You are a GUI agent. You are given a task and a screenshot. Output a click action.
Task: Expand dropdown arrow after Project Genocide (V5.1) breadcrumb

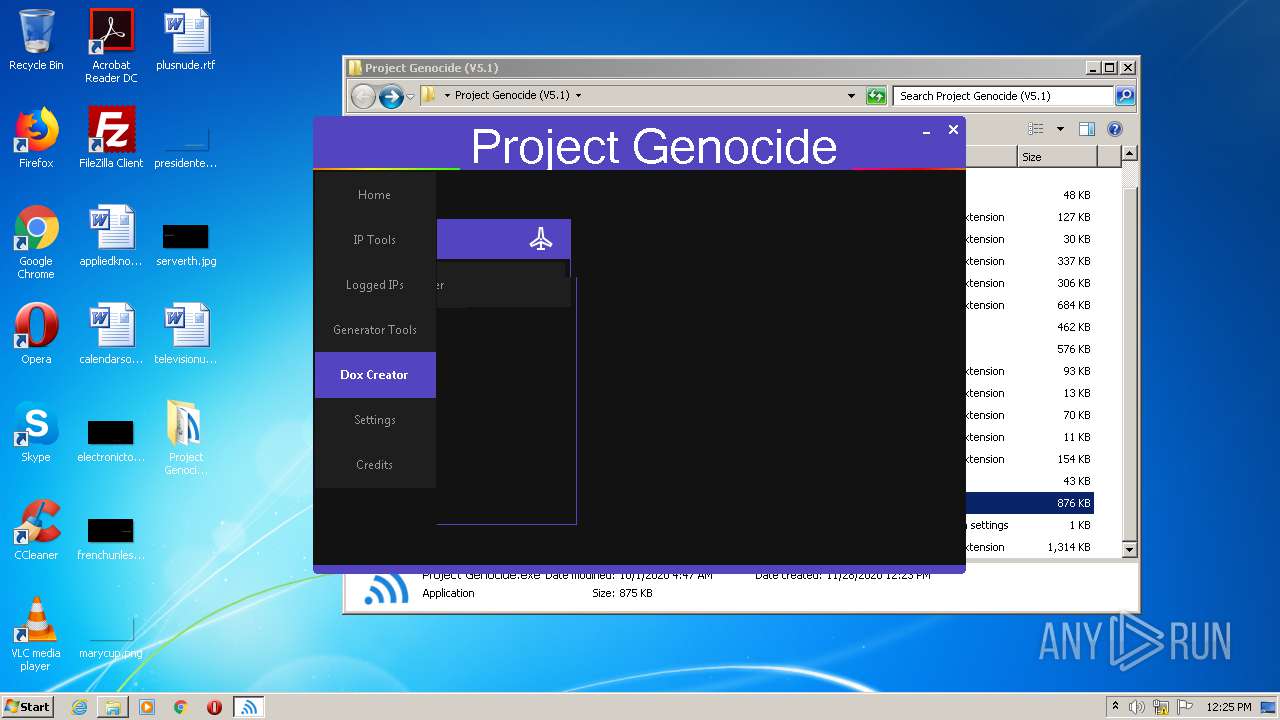[578, 96]
